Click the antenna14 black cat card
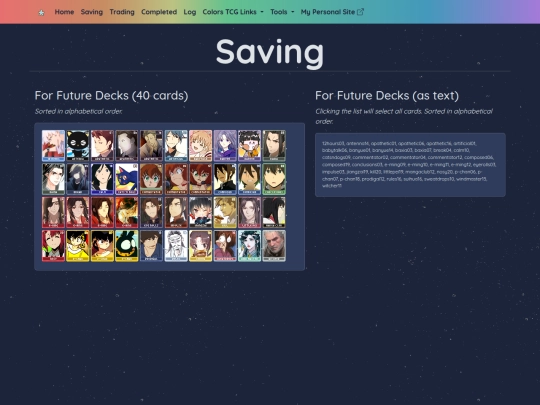The image size is (540, 405). click(78, 146)
